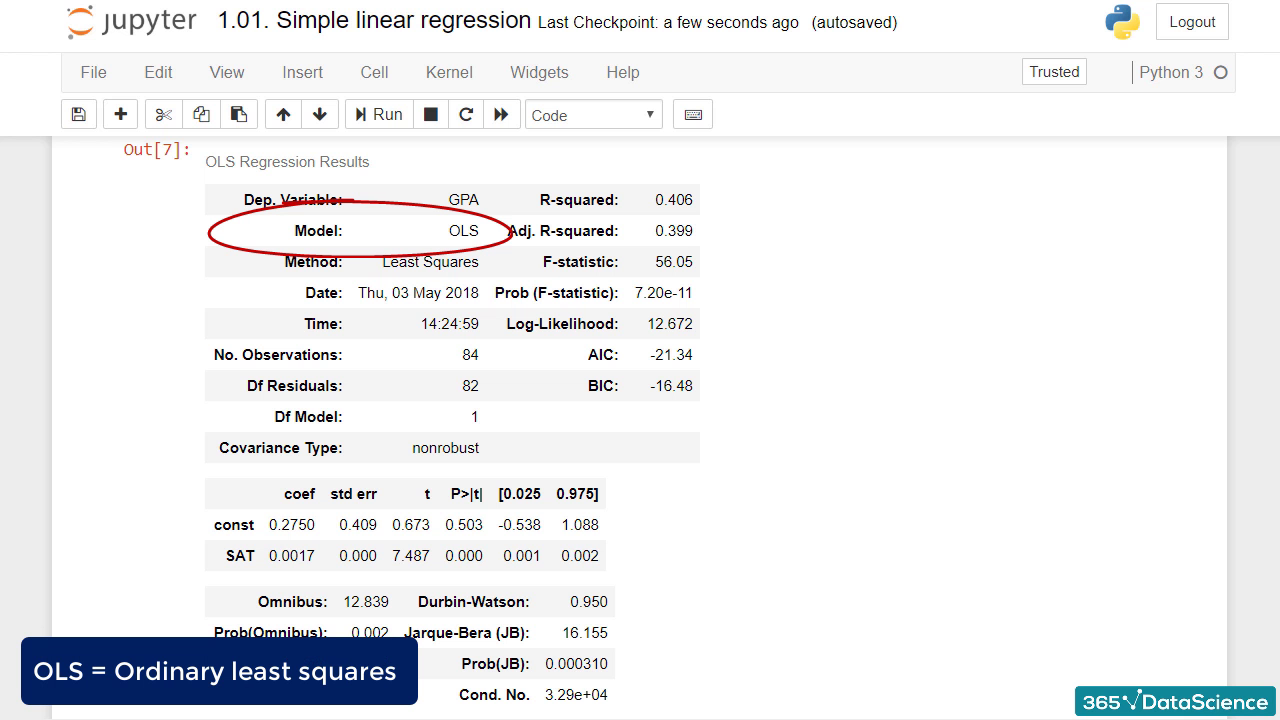This screenshot has height=720, width=1280.
Task: Interrupt the kernel
Action: click(x=431, y=114)
